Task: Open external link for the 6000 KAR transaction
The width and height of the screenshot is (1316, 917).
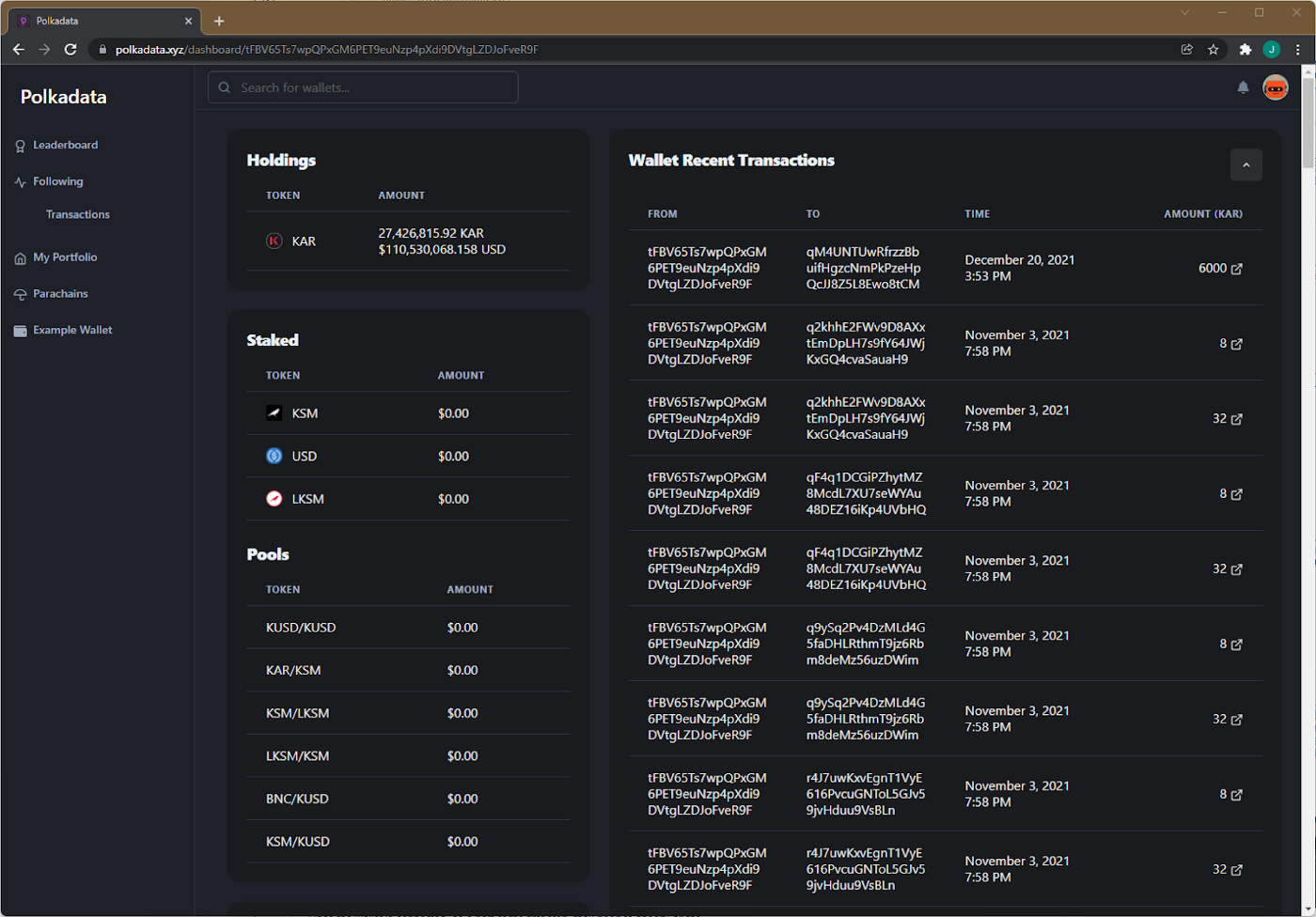Action: [x=1237, y=269]
